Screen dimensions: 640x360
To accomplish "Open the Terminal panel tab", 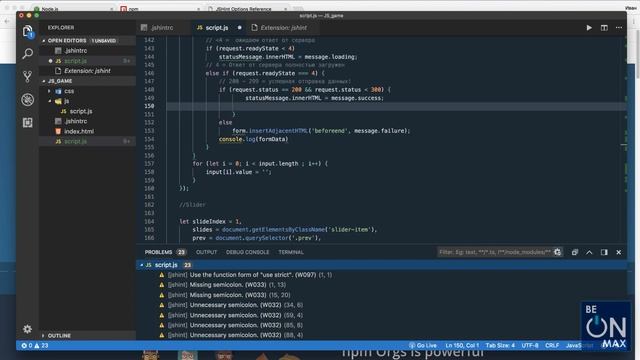I will tap(291, 252).
